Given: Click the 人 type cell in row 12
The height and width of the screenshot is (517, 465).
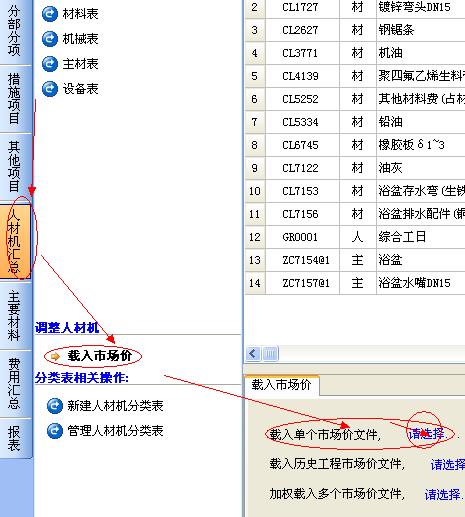Looking at the screenshot, I should point(358,237).
